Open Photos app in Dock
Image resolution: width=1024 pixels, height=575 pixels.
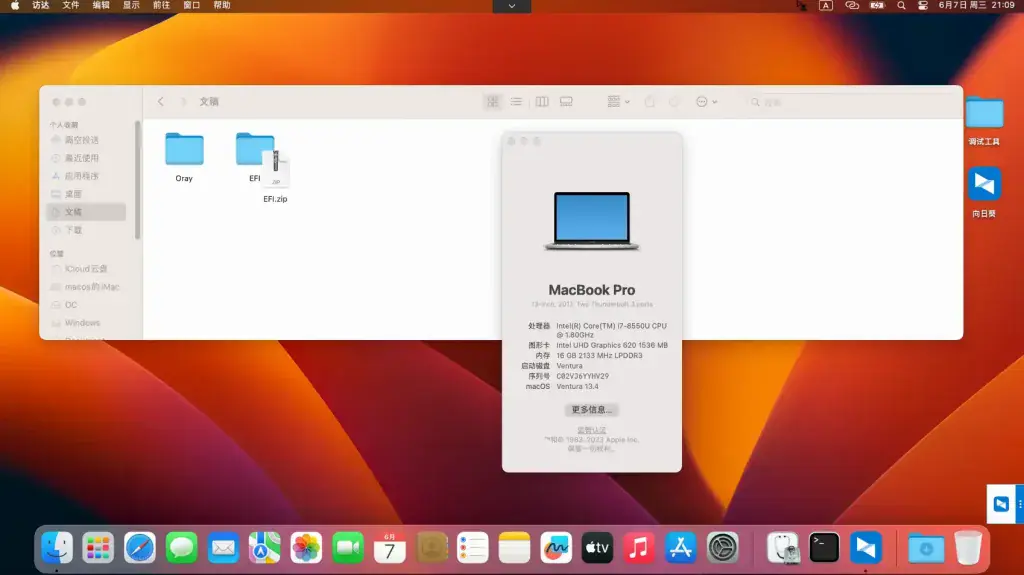coord(306,548)
